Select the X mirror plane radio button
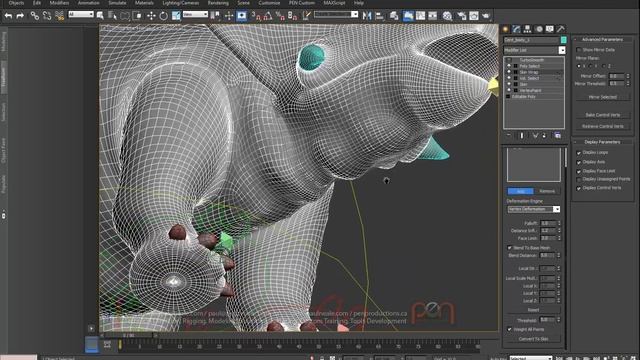This screenshot has width=640, height=360. tap(579, 66)
